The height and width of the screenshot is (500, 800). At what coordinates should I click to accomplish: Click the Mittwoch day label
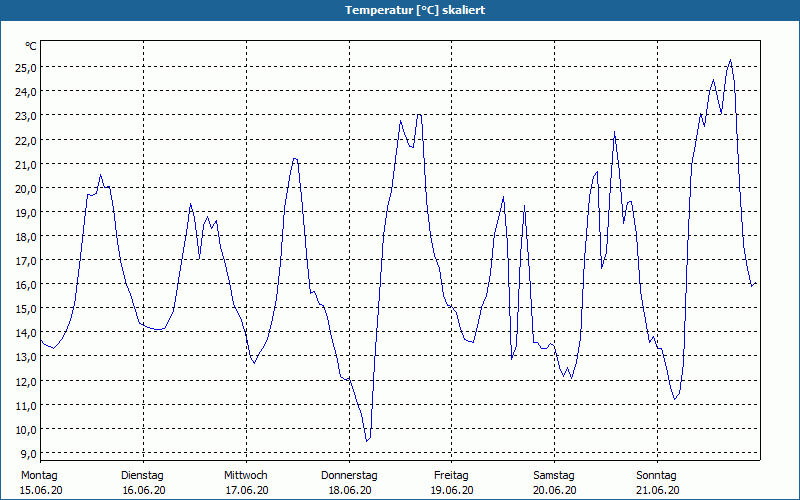(246, 476)
